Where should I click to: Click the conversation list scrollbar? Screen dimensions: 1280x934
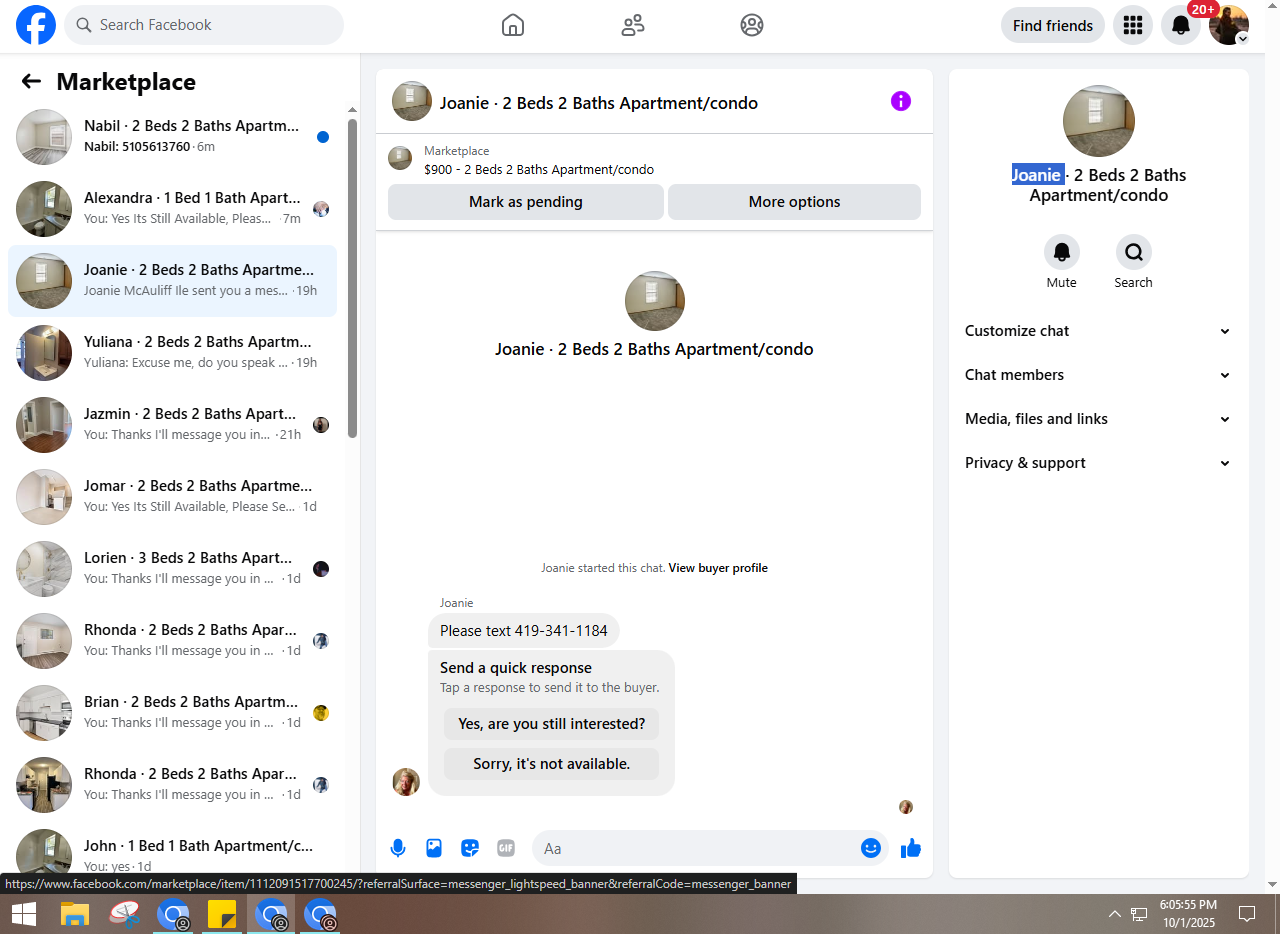pyautogui.click(x=352, y=278)
